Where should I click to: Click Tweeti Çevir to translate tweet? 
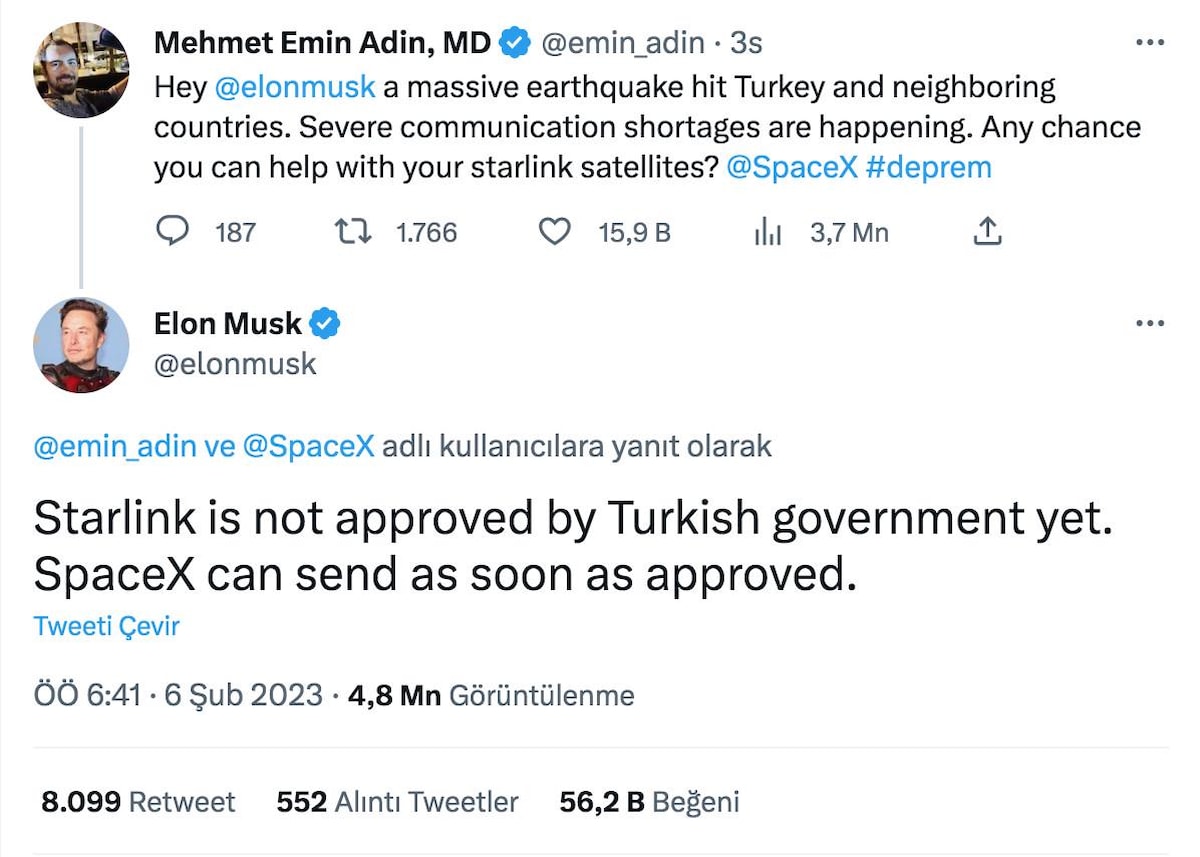pos(107,626)
